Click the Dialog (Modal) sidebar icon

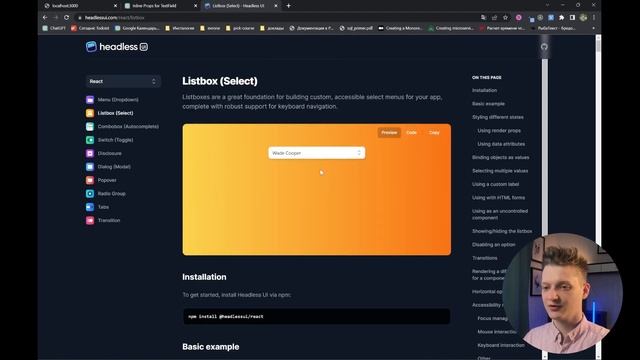pos(90,167)
